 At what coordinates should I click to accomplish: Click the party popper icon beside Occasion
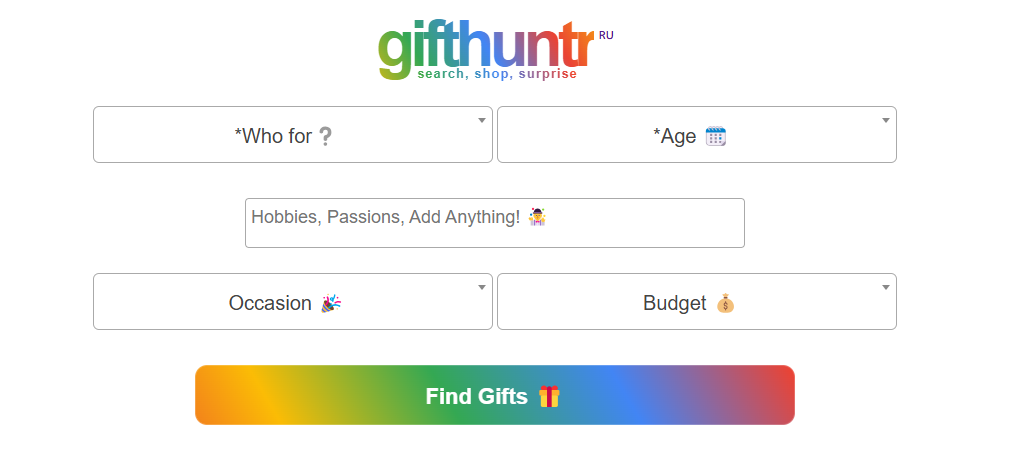coord(331,303)
